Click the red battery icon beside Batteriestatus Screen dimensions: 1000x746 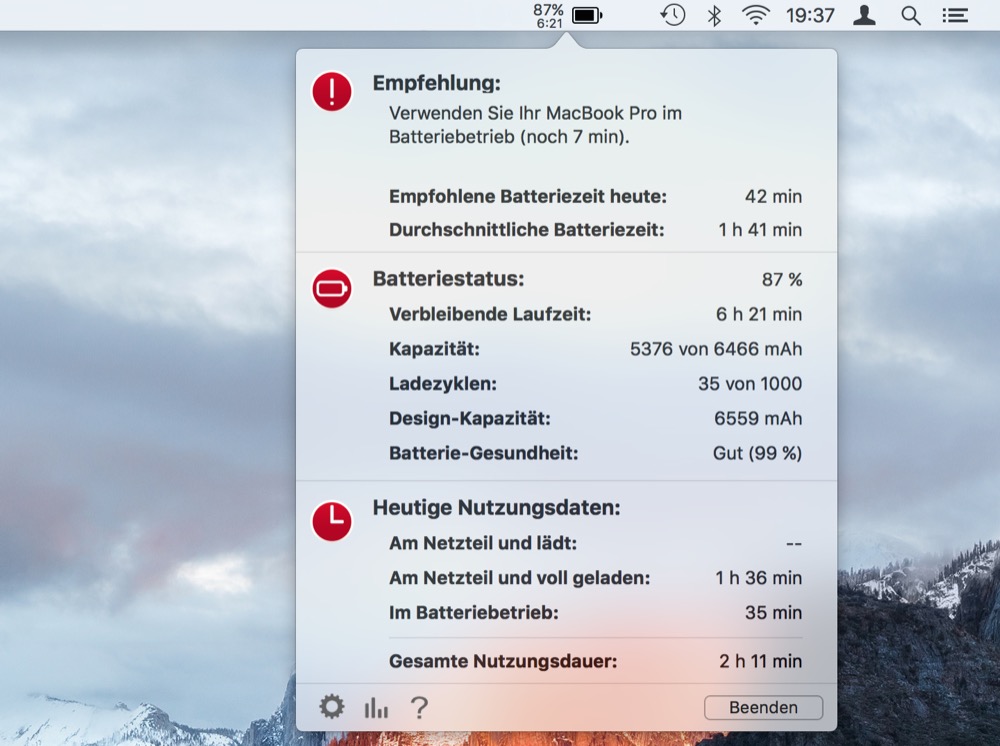(332, 289)
